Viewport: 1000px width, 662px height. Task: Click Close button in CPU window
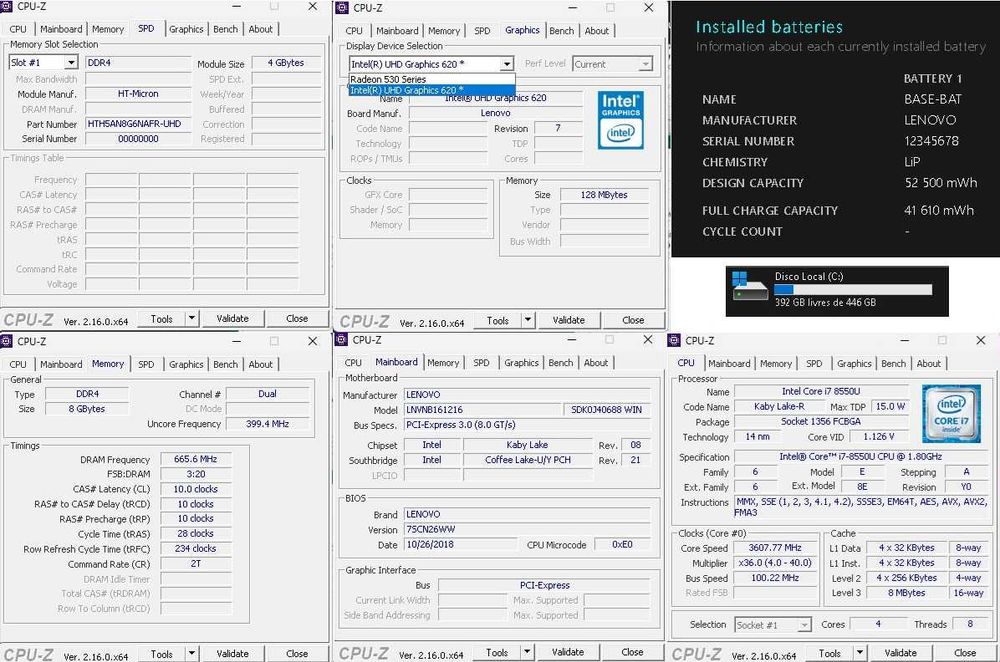[965, 652]
